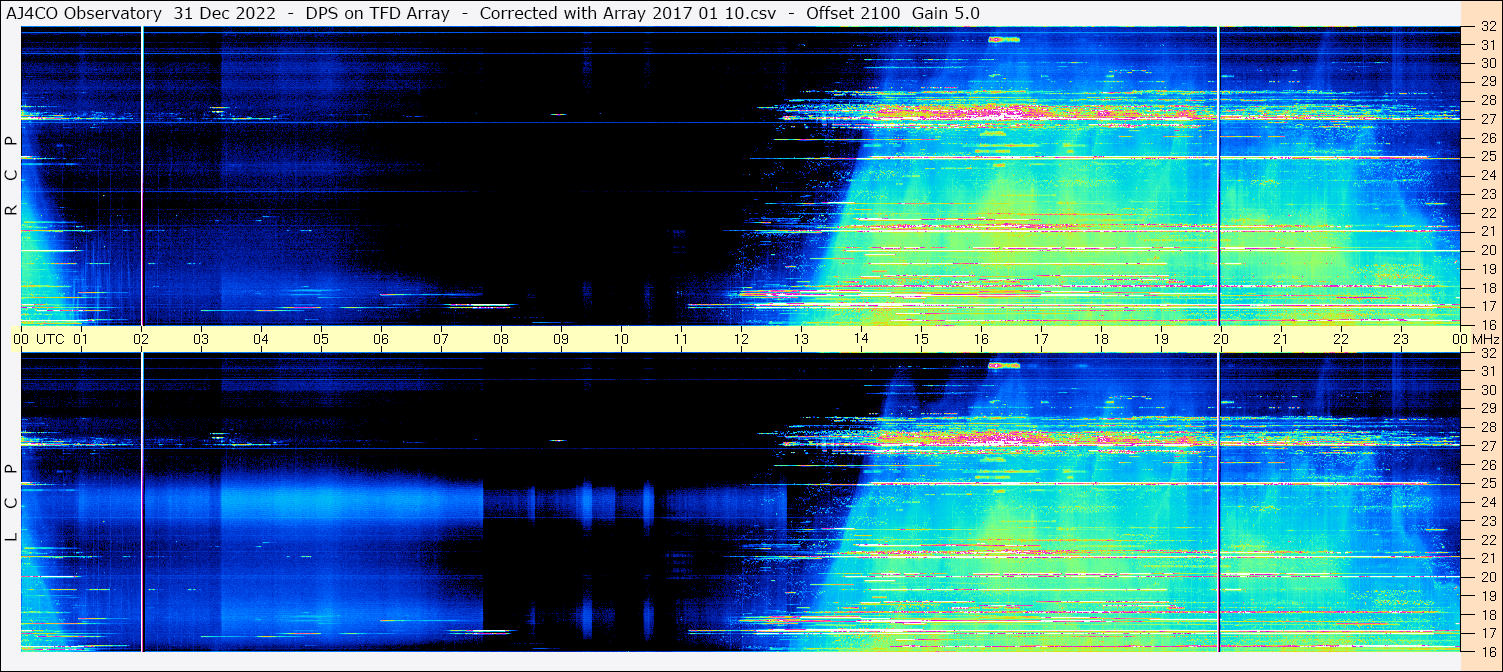1503x672 pixels.
Task: Click the 28 MHz label of the RCP panel
Action: click(1487, 100)
